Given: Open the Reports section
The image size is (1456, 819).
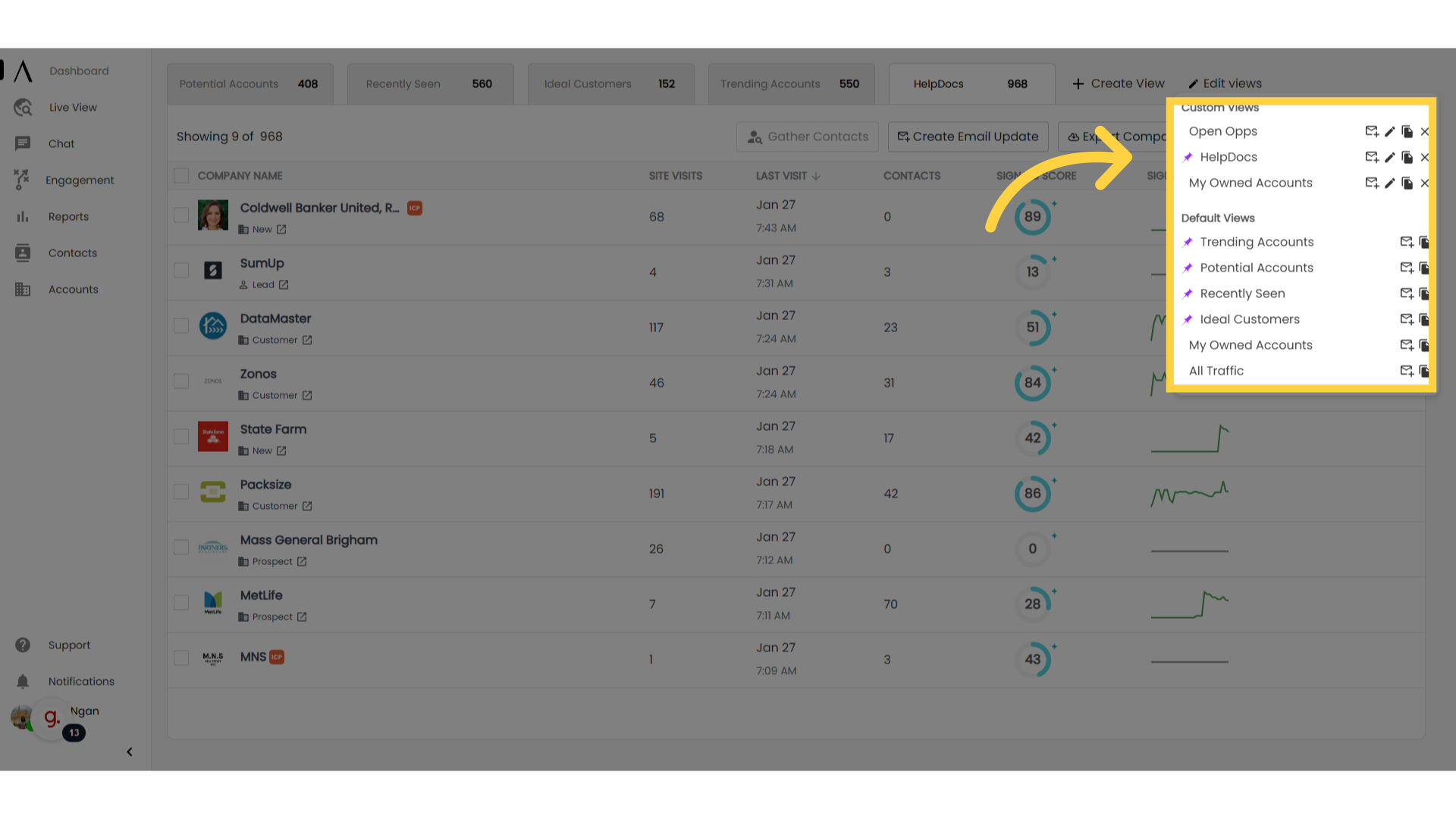Looking at the screenshot, I should (68, 217).
